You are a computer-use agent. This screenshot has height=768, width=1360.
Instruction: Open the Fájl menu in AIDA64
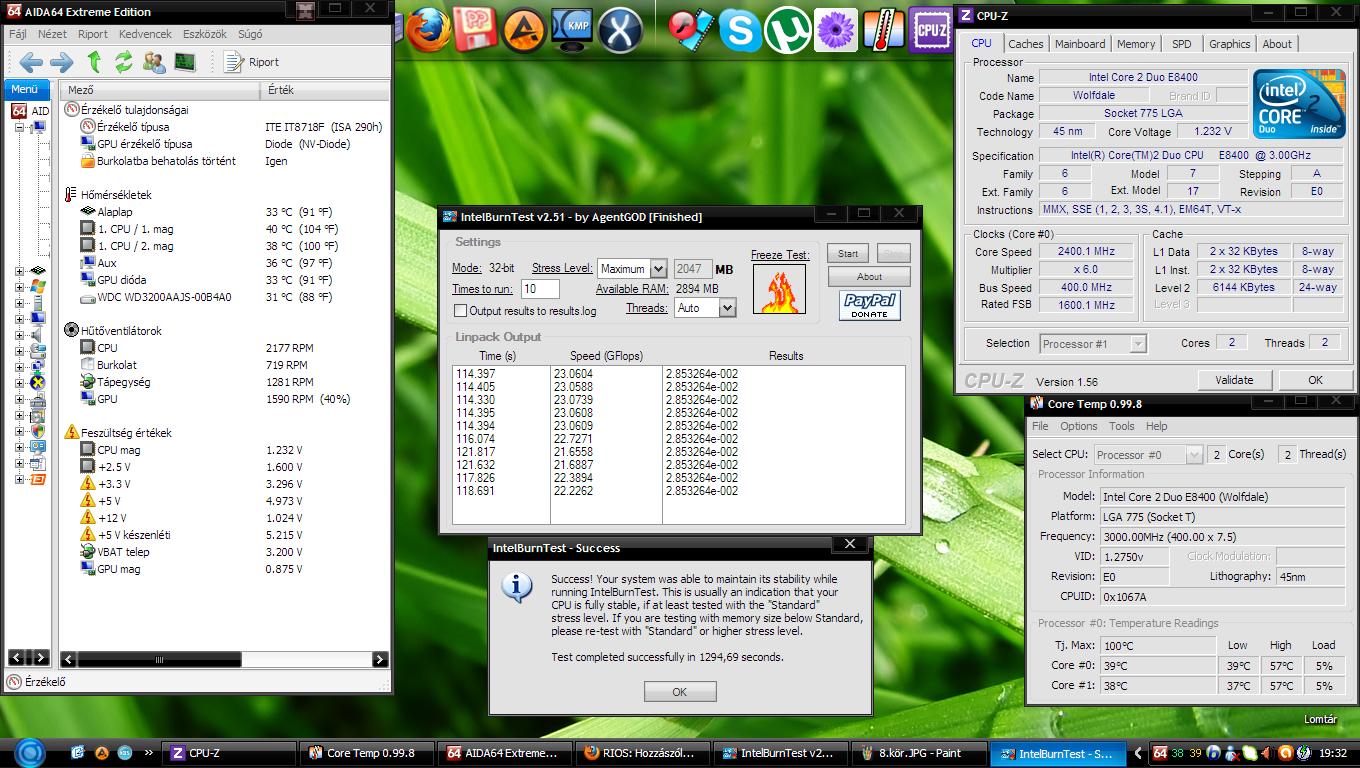(x=18, y=34)
